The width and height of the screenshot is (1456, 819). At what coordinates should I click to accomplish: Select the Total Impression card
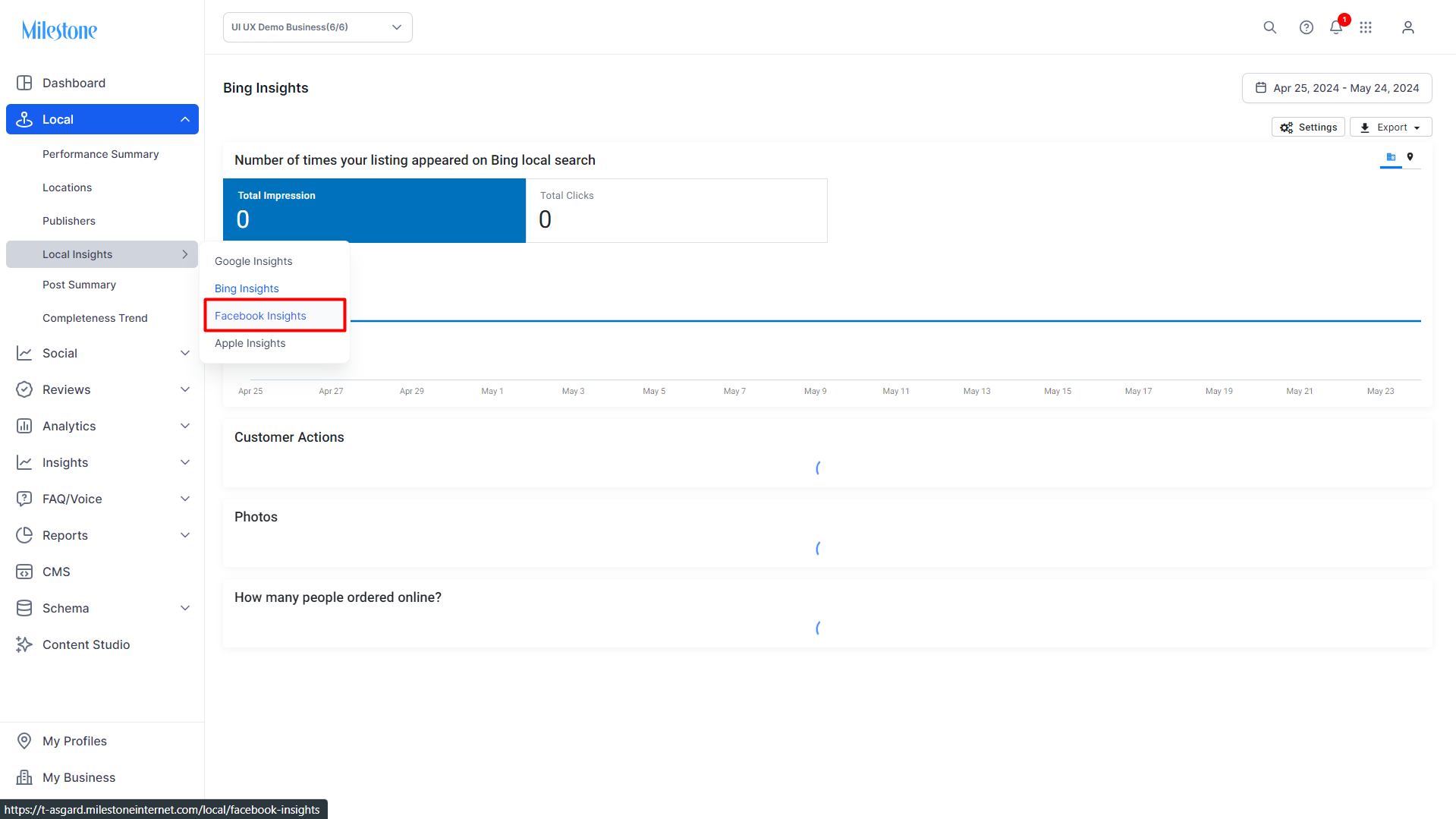pos(374,210)
